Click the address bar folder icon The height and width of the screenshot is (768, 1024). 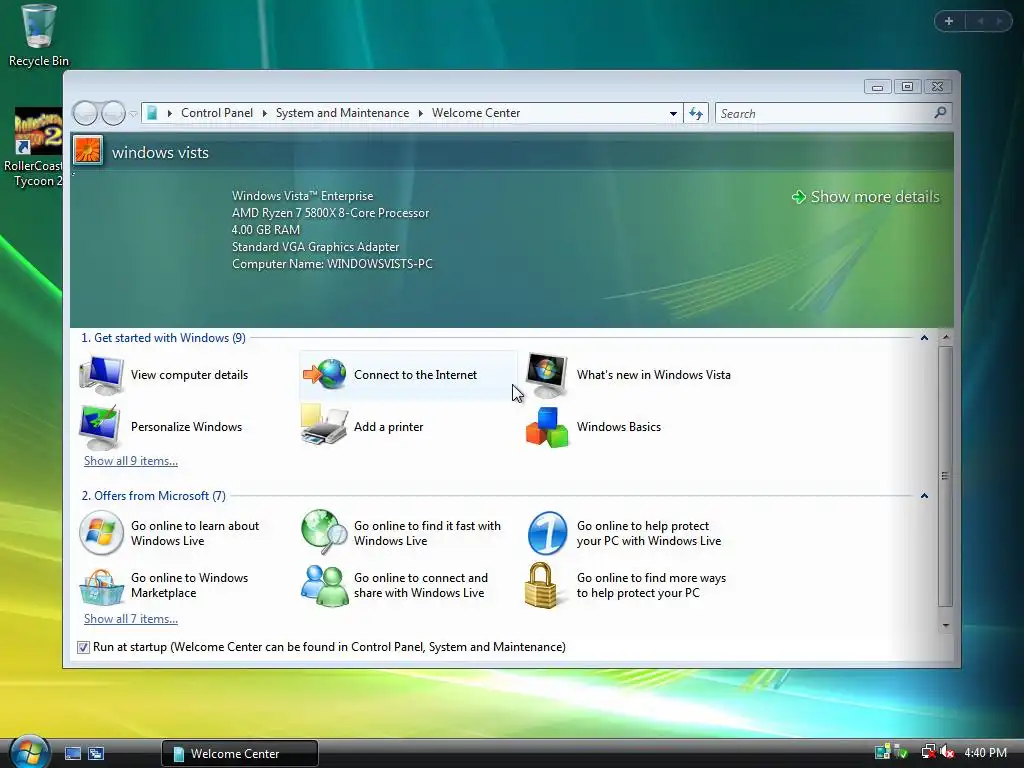[x=152, y=113]
